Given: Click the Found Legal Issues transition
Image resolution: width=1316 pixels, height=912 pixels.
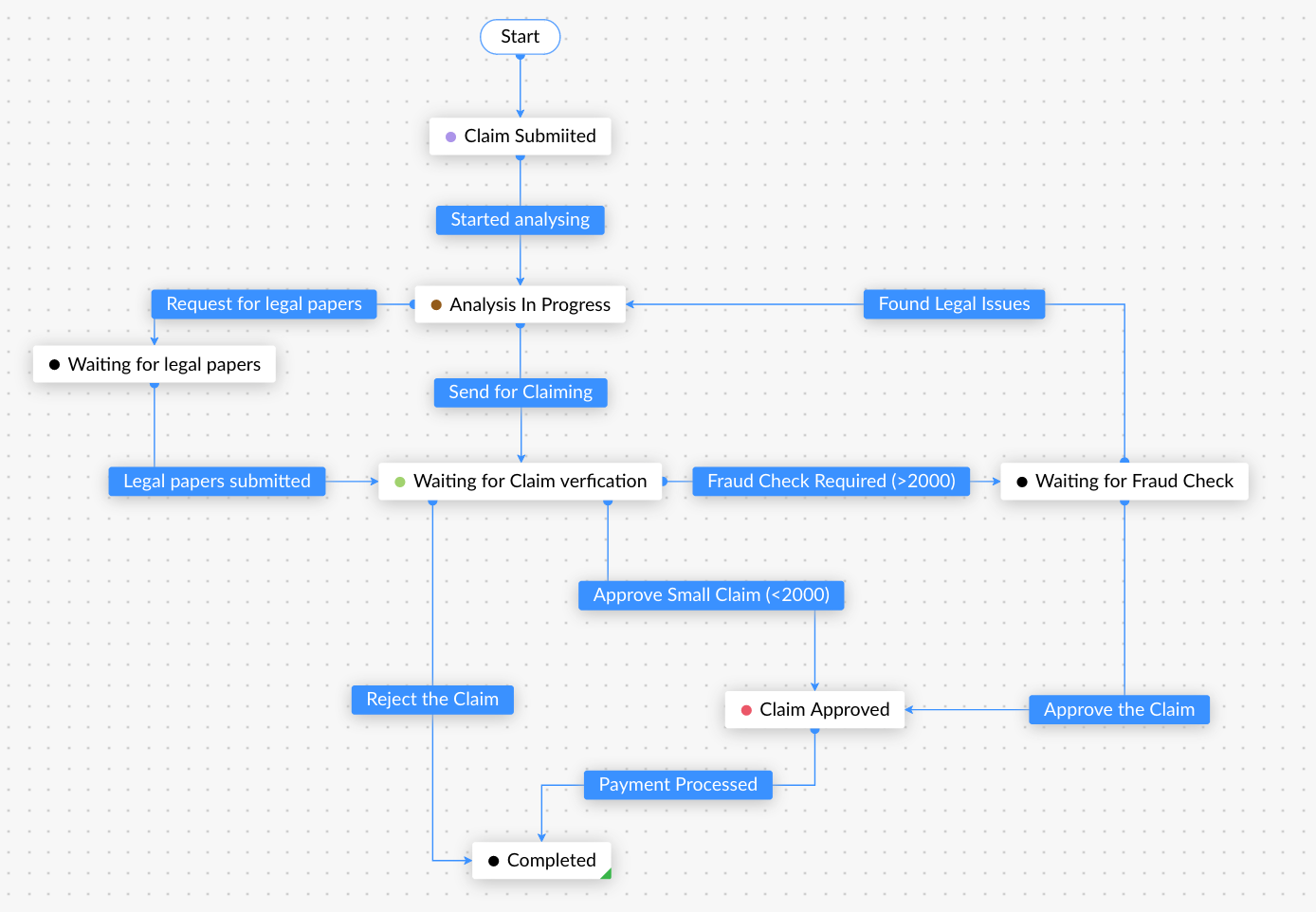Looking at the screenshot, I should 954,304.
